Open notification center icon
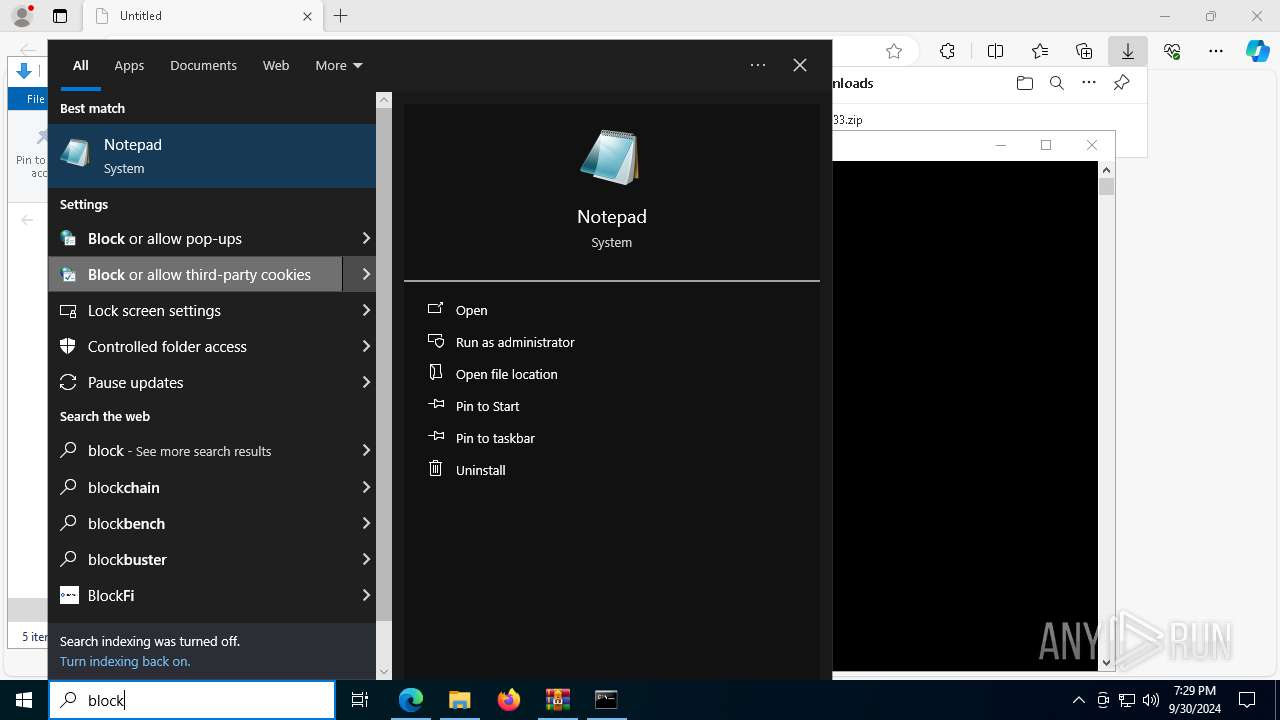The width and height of the screenshot is (1280, 720). (x=1247, y=700)
